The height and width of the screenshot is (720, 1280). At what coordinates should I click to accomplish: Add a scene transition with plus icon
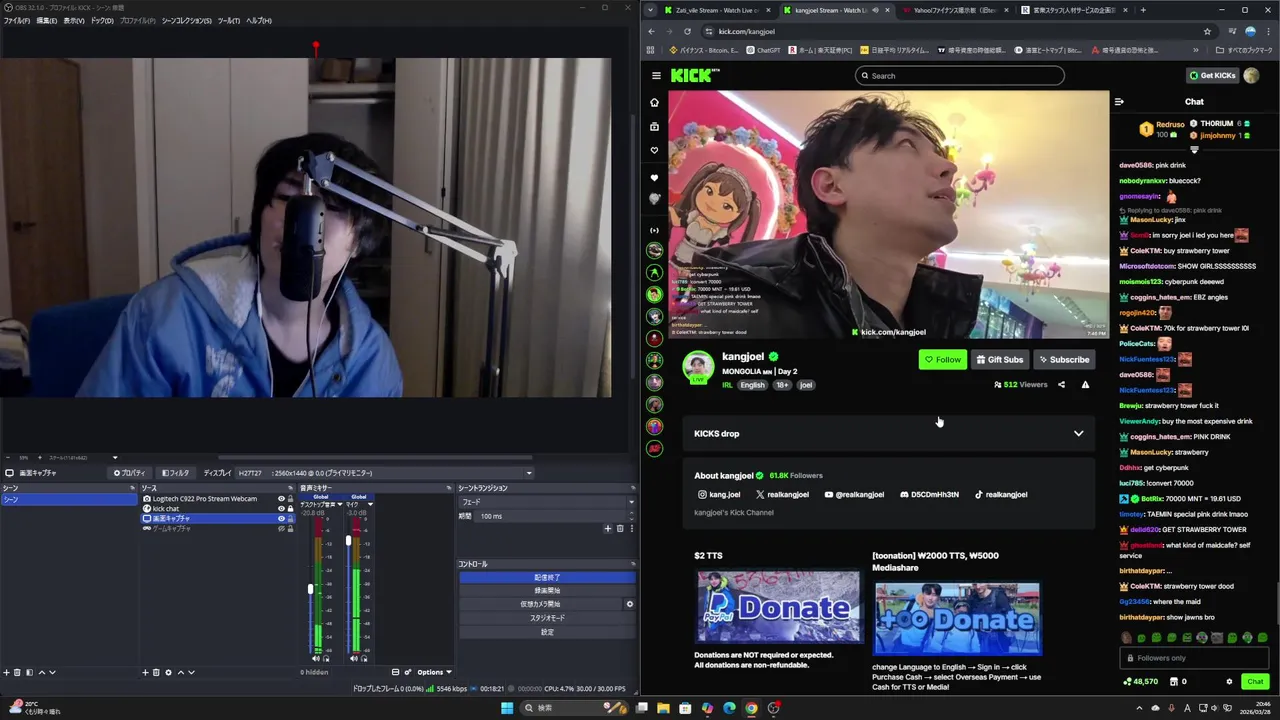(607, 528)
